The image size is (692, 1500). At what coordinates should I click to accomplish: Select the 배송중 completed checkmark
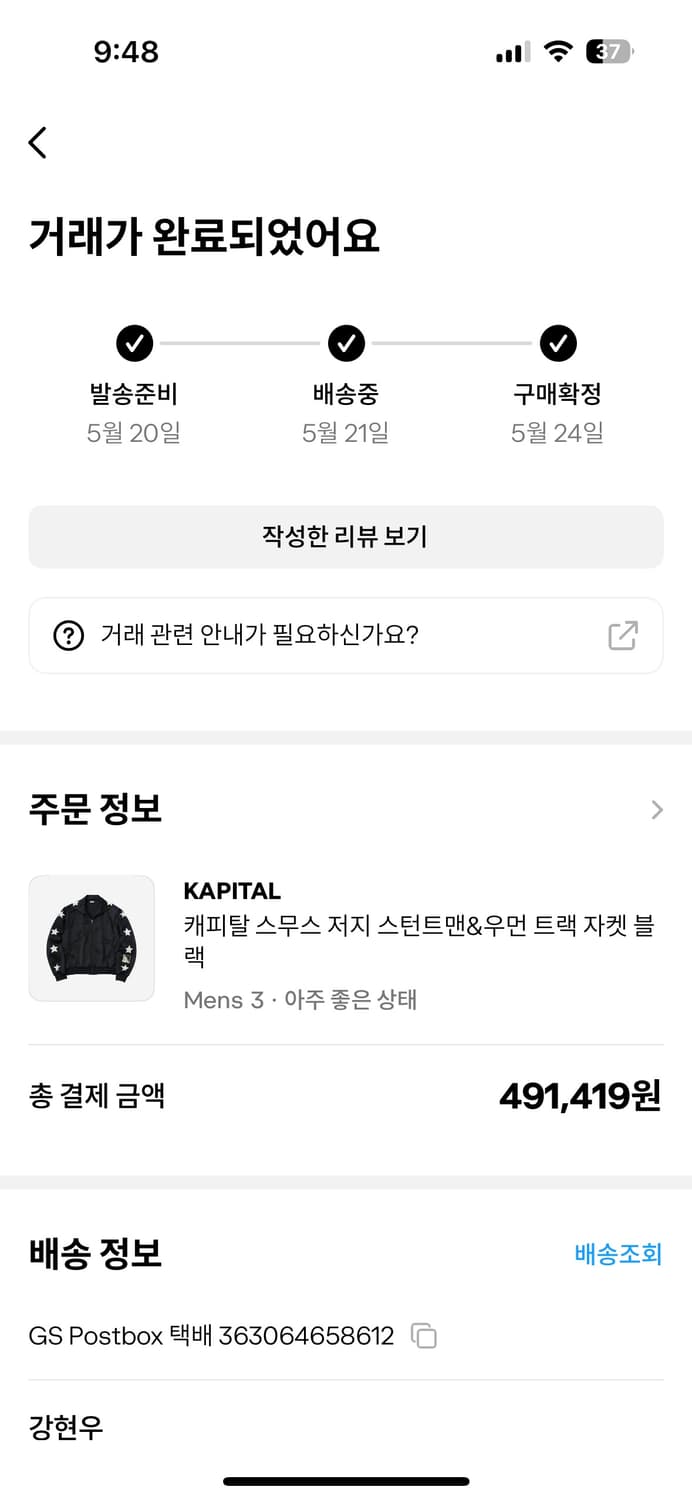pos(346,343)
